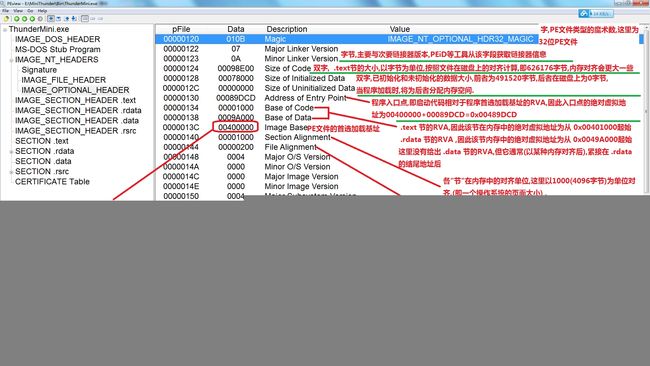The image size is (650, 366).
Task: Click the Address of Entry Point description
Action: (x=306, y=98)
